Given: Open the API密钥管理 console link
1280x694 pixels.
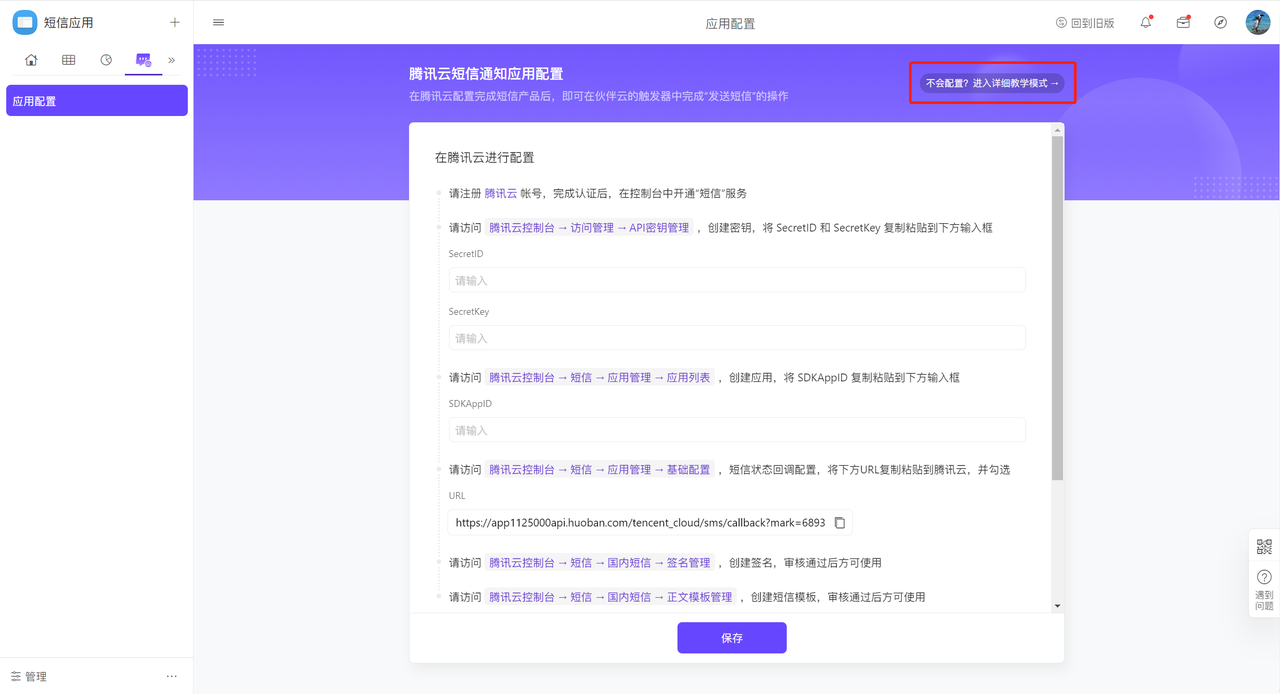Looking at the screenshot, I should pyautogui.click(x=589, y=228).
